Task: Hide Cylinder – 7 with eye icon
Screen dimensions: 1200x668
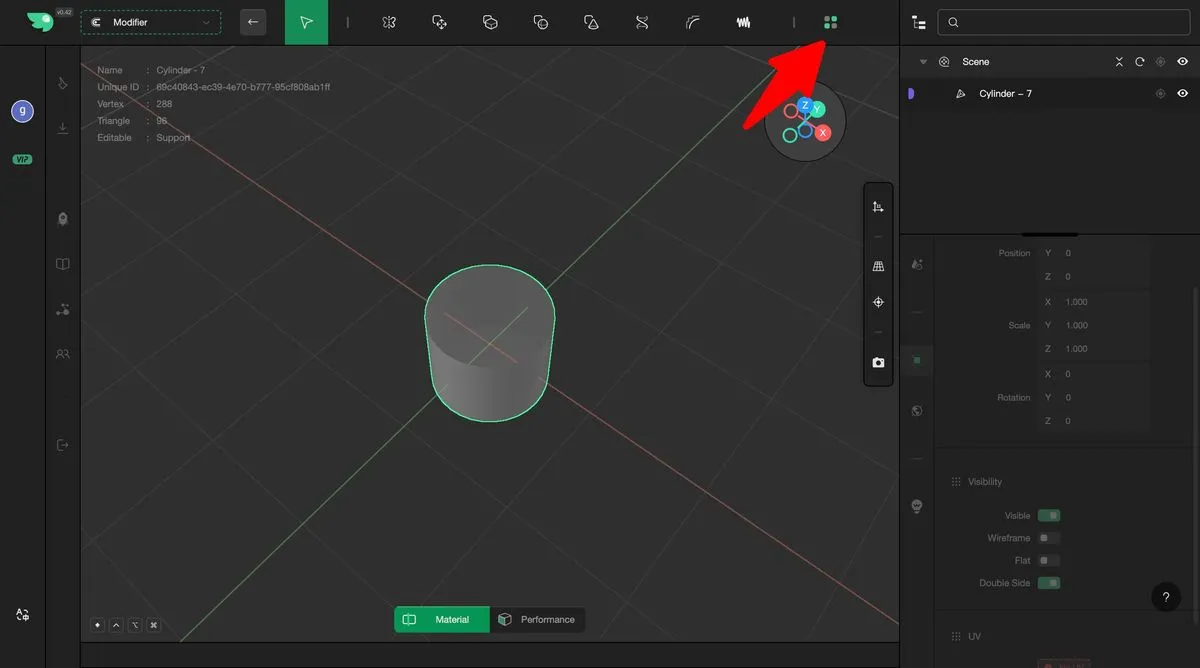Action: pyautogui.click(x=1182, y=94)
